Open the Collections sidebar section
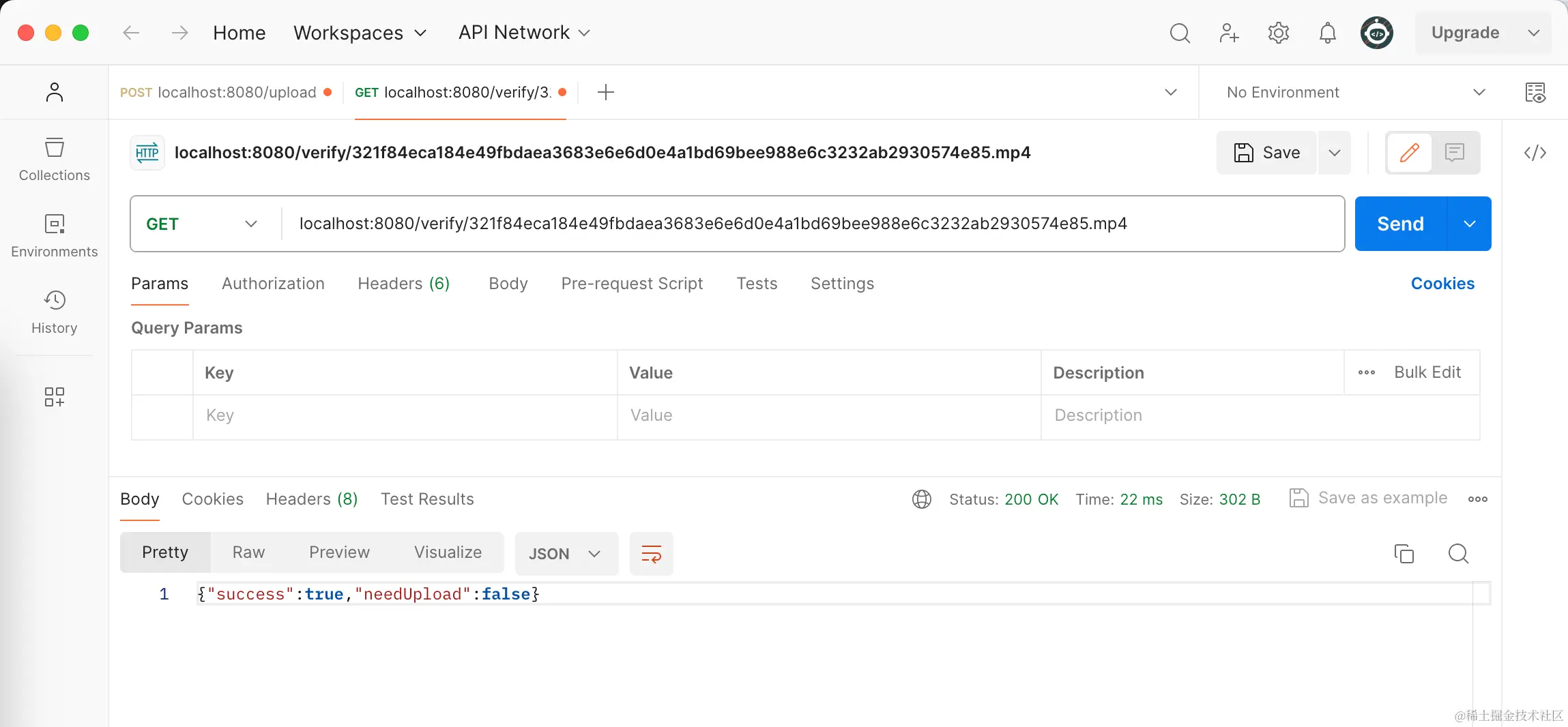 click(x=55, y=160)
